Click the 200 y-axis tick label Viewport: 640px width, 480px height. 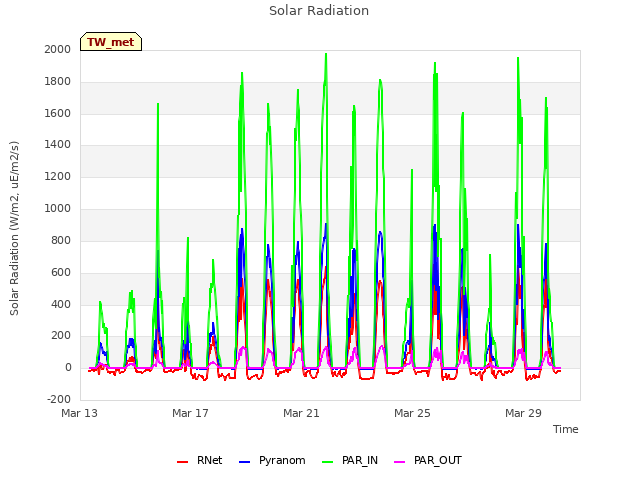(x=61, y=336)
